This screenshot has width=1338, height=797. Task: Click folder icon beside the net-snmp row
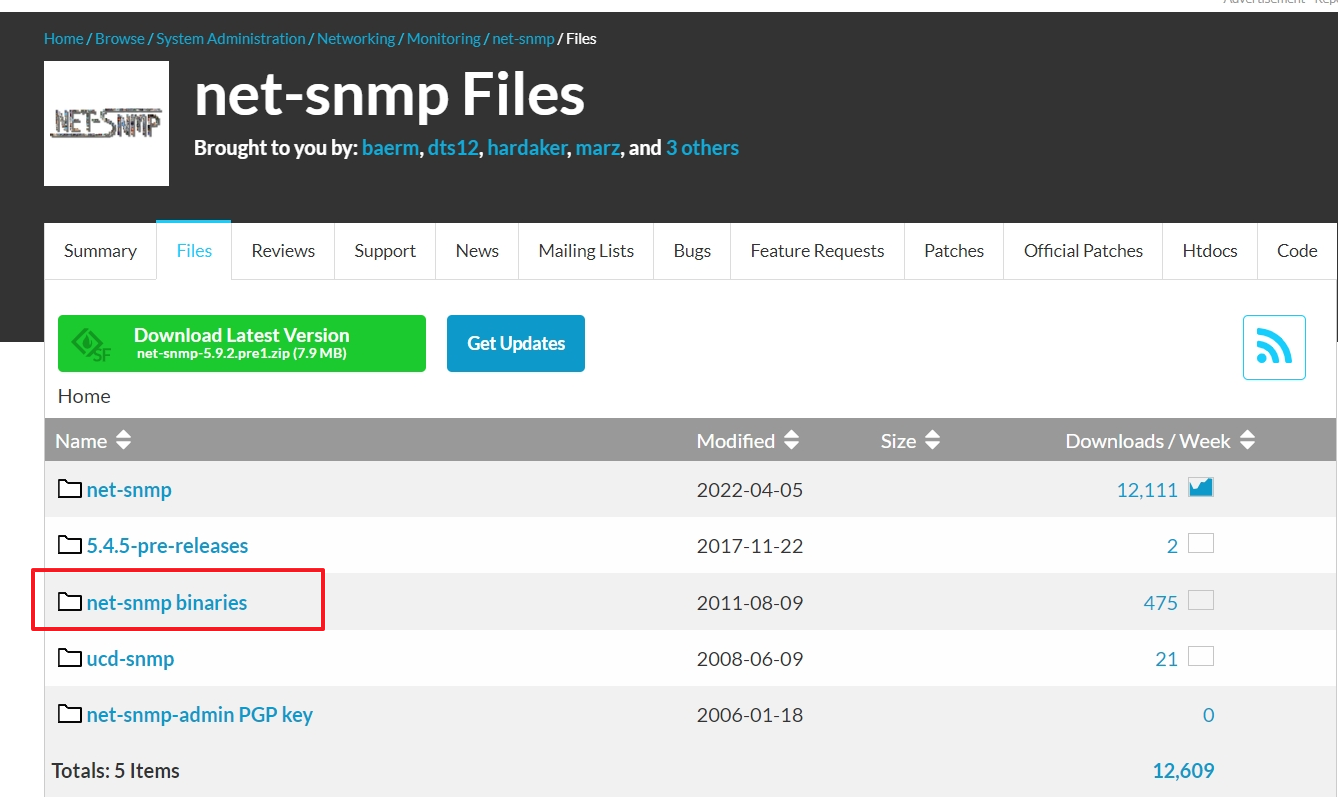pos(69,489)
